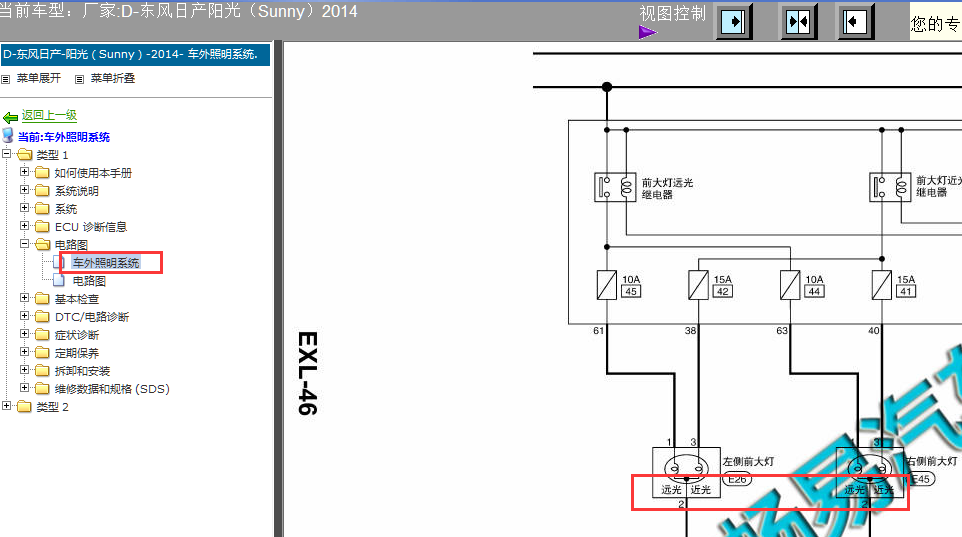The image size is (962, 537).
Task: Click the 类型 1 folder icon
Action: (x=25, y=154)
